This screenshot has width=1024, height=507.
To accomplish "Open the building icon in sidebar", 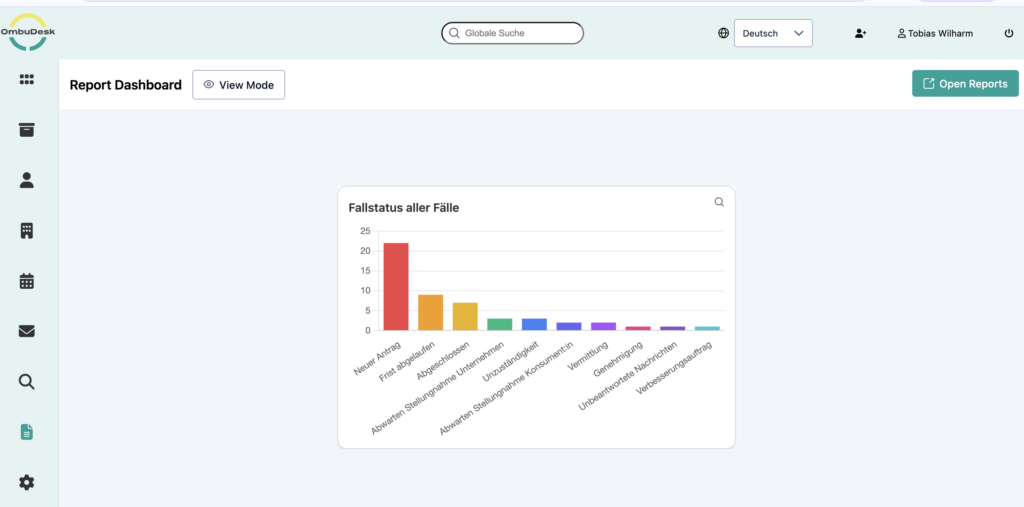I will [x=27, y=231].
